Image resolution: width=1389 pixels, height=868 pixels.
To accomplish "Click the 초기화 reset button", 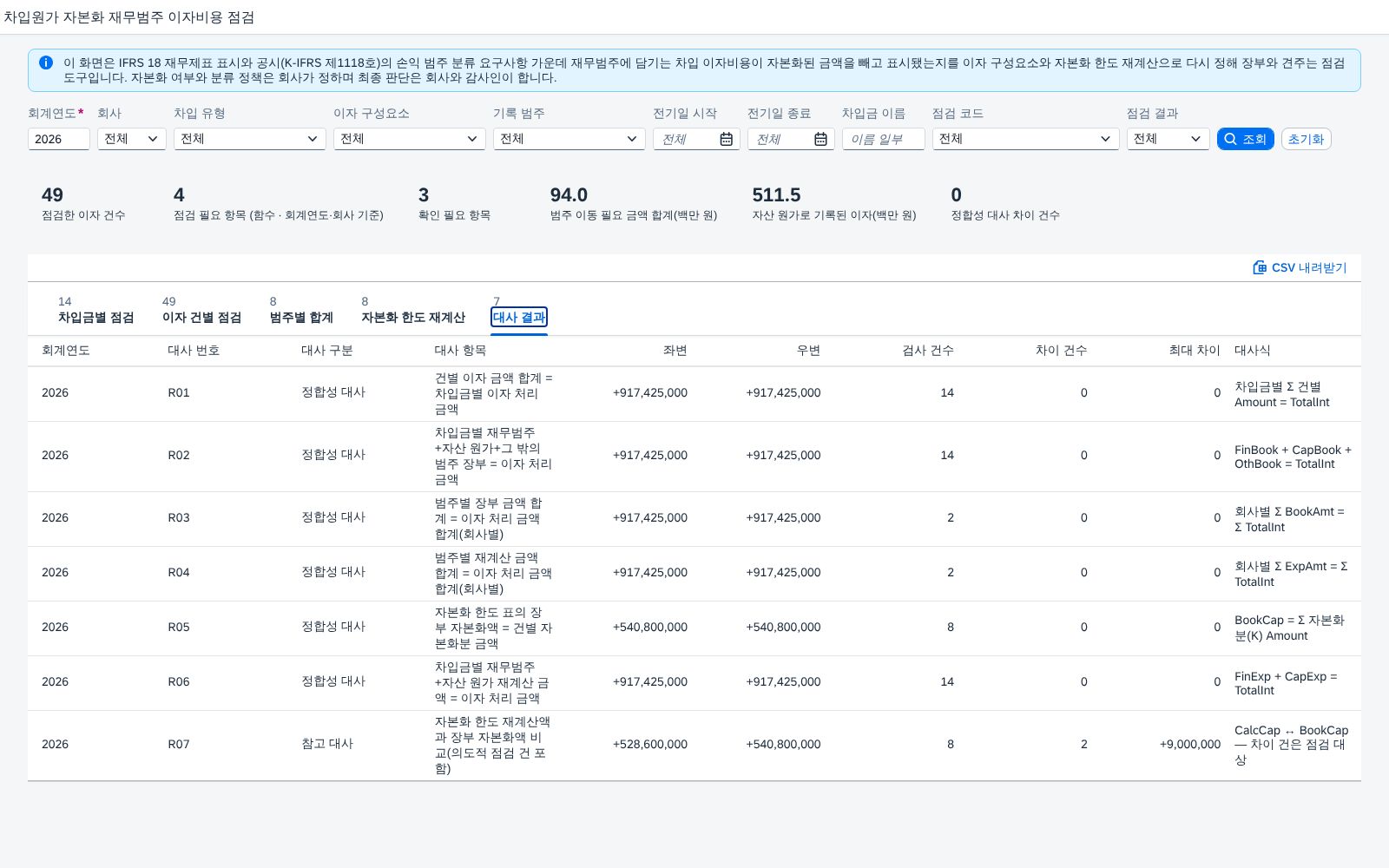I will pos(1306,139).
